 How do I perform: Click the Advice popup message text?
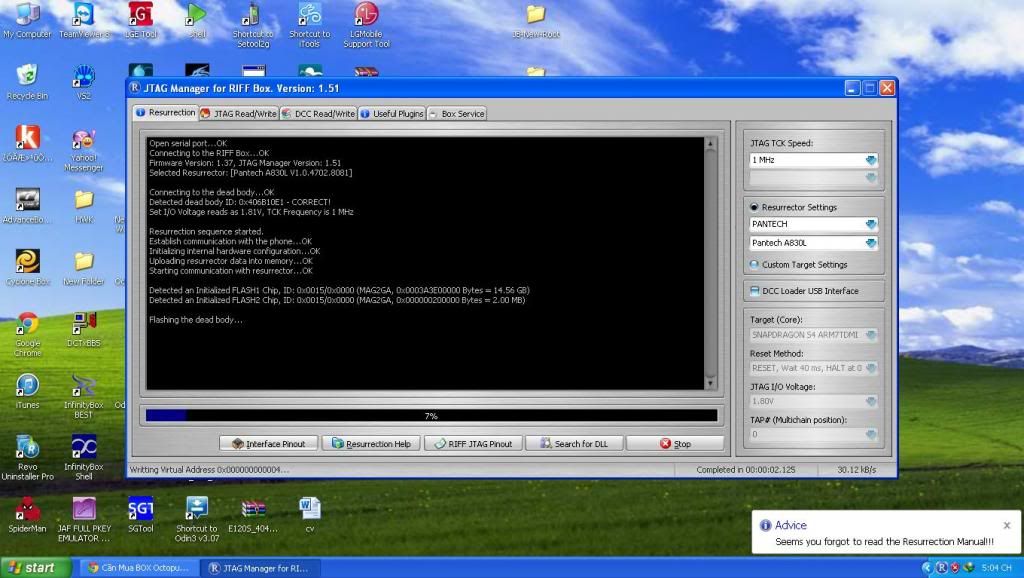click(884, 541)
